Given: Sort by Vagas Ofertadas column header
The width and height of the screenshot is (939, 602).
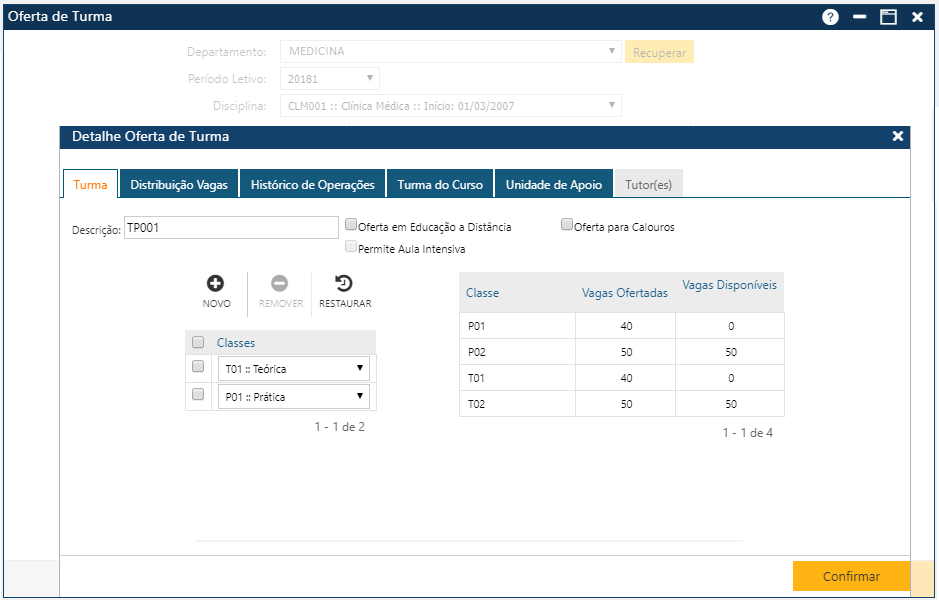Looking at the screenshot, I should (x=625, y=293).
